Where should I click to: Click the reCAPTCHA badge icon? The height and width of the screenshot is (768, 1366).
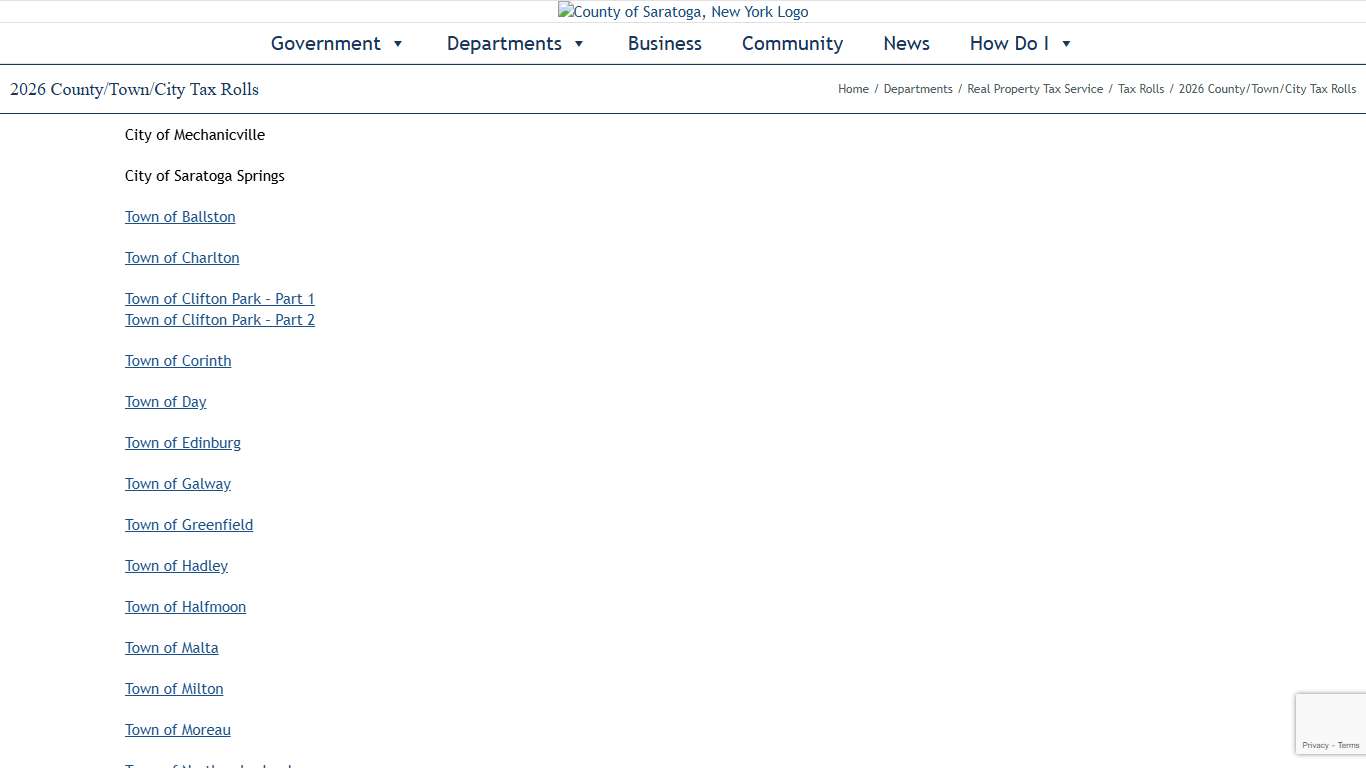1330,716
